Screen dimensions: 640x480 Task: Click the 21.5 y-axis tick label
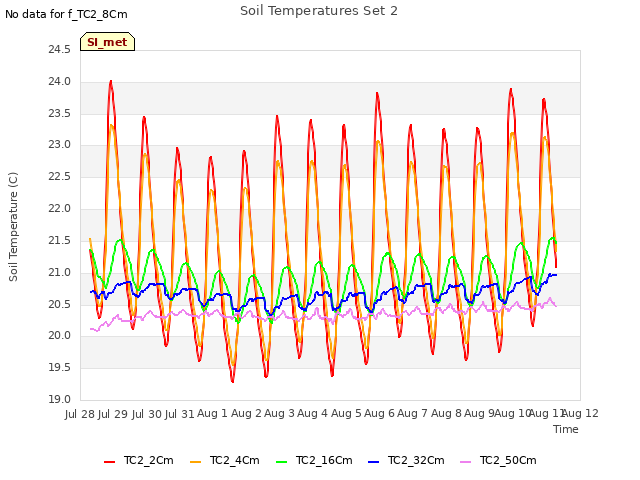click(60, 240)
